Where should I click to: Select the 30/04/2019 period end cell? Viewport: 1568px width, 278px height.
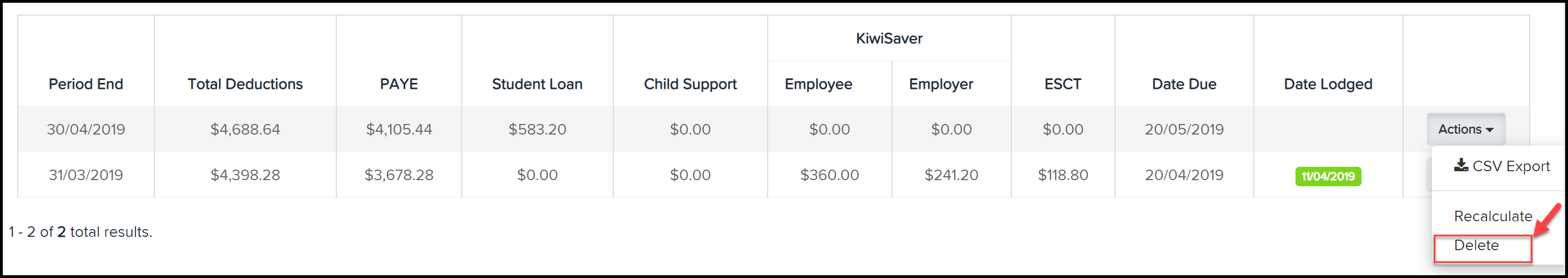tap(86, 129)
